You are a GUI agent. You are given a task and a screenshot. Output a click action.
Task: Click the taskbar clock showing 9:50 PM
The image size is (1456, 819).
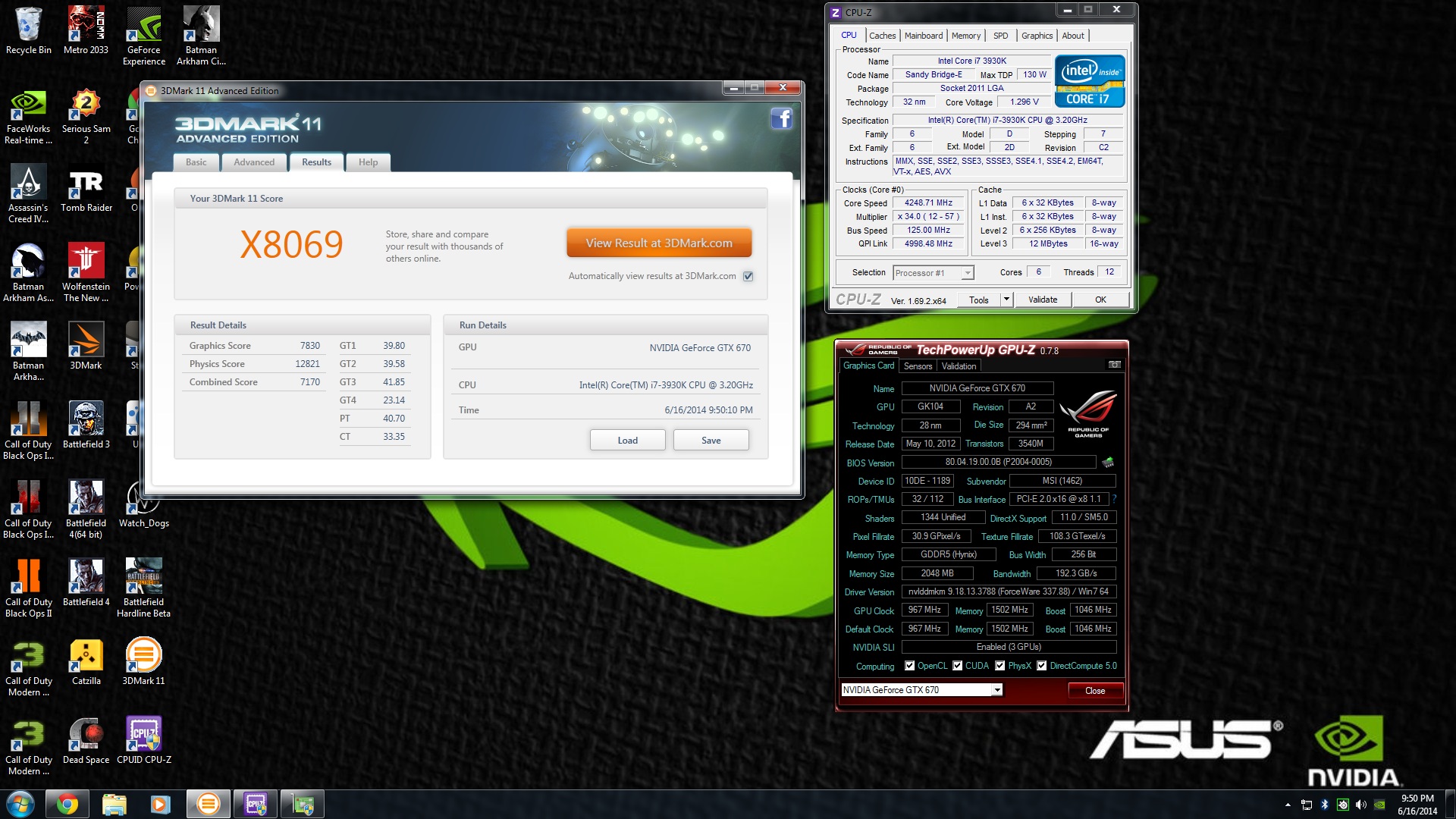(1417, 805)
